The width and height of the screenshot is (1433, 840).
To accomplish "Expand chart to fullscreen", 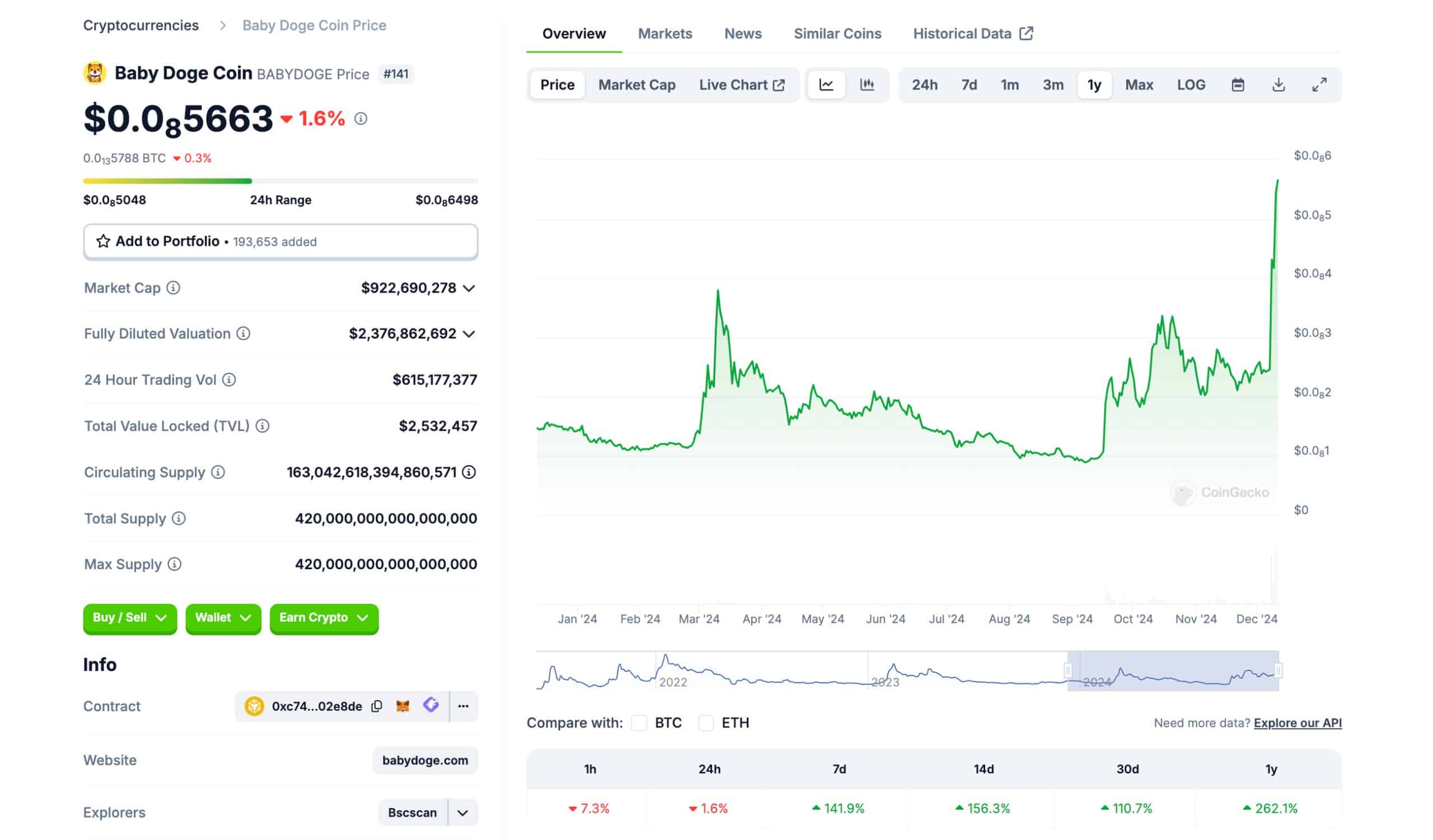I will [x=1319, y=85].
